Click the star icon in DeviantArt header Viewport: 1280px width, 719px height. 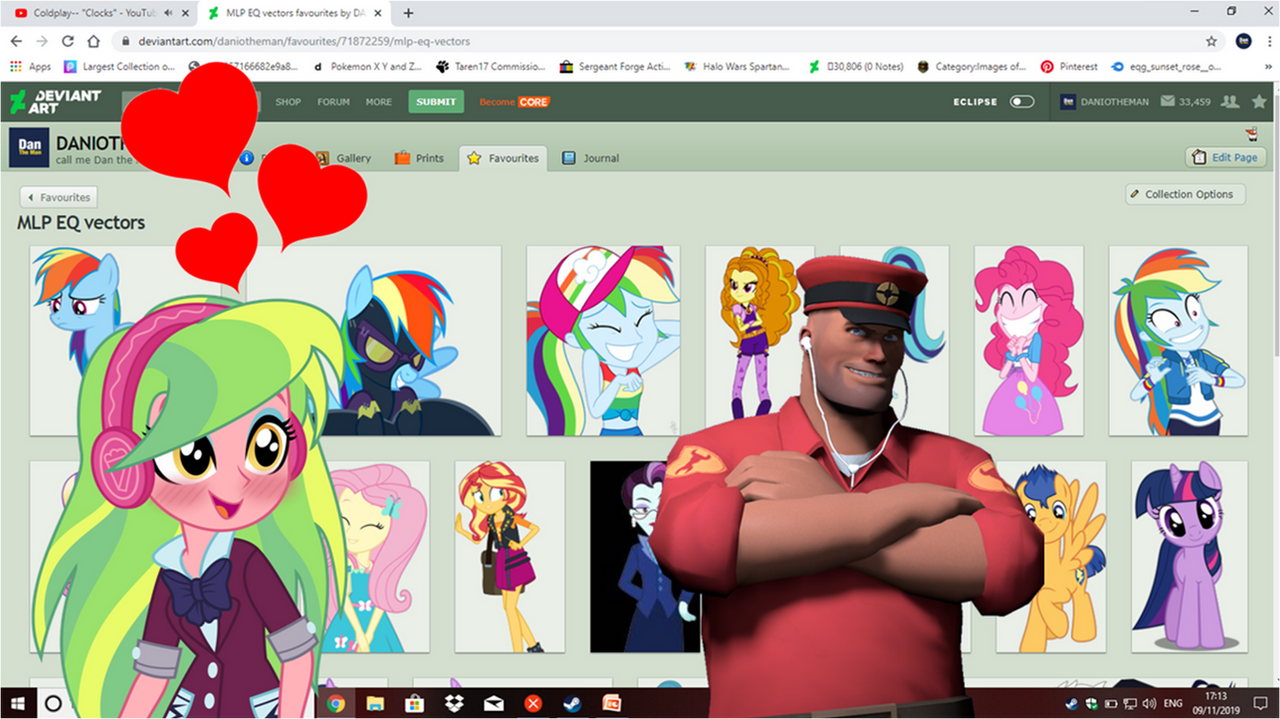tap(1259, 102)
